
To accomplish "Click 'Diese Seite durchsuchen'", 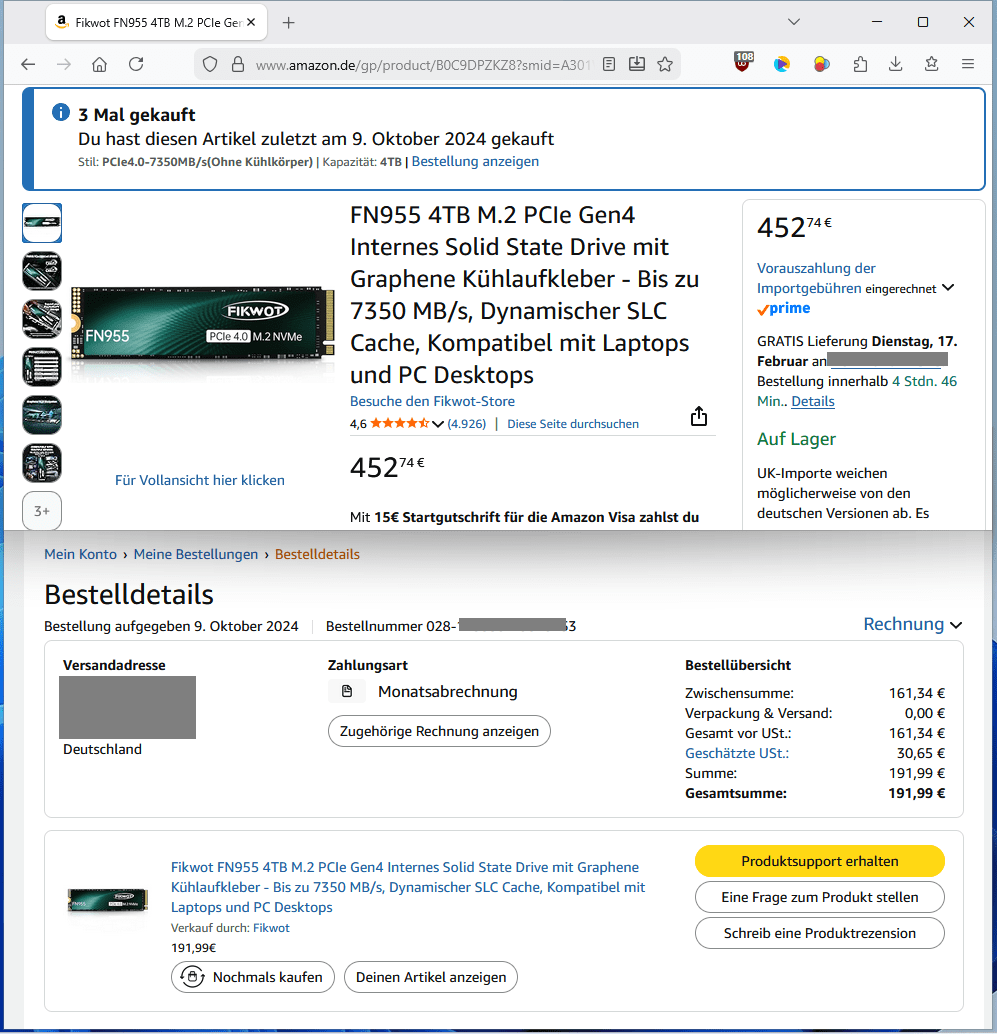I will (x=572, y=424).
